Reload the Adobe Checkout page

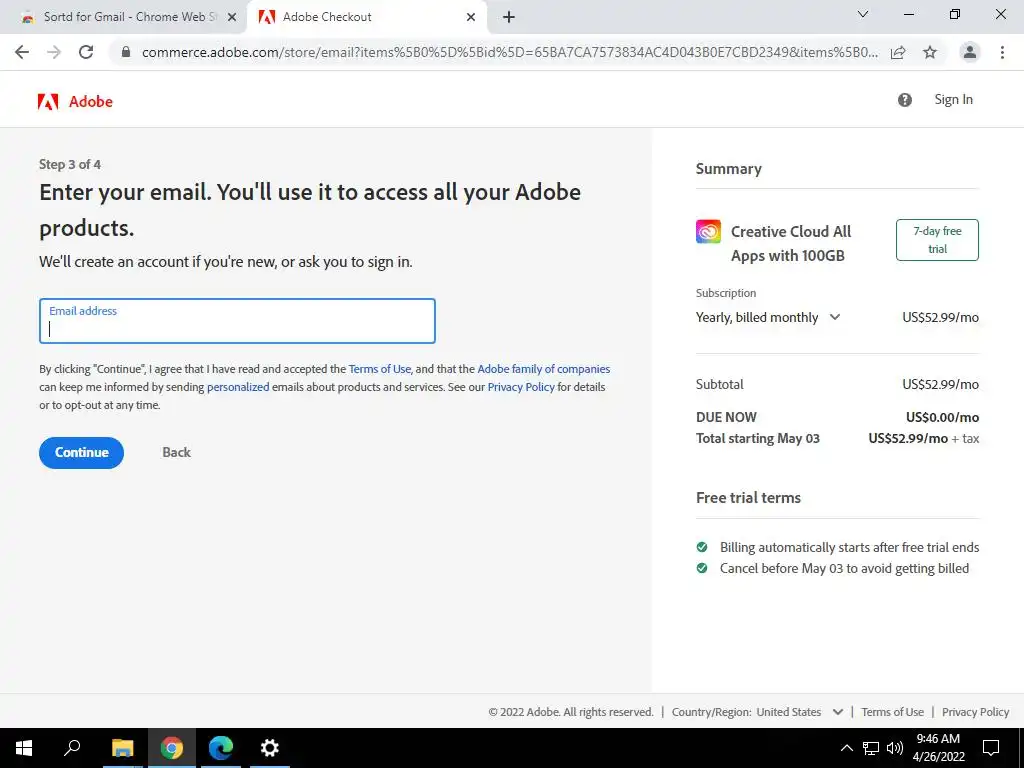tap(86, 52)
